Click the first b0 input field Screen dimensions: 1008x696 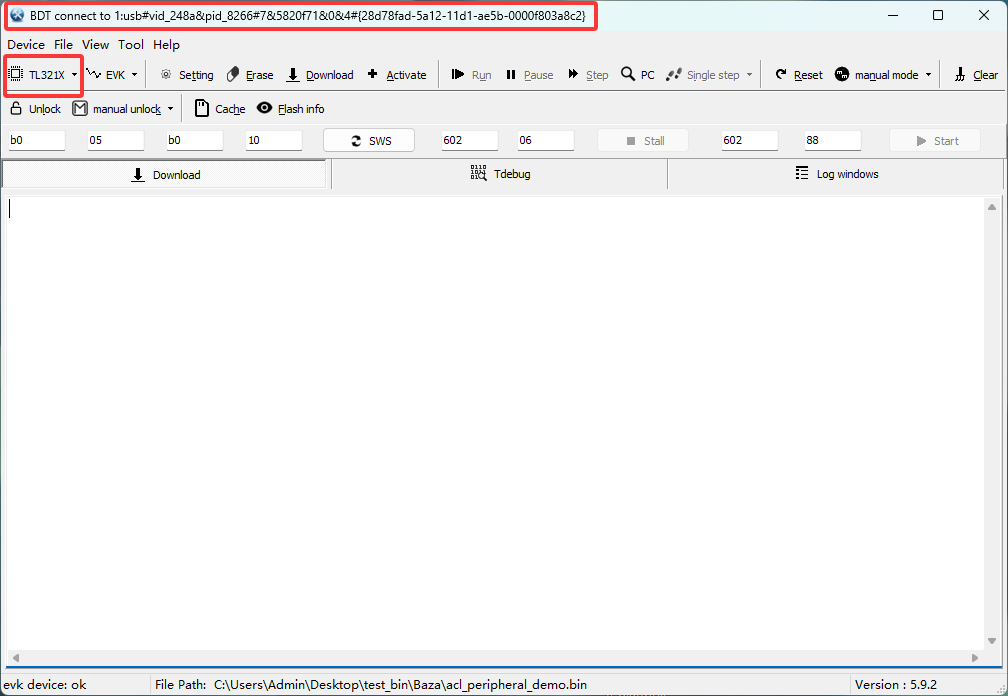tap(37, 140)
